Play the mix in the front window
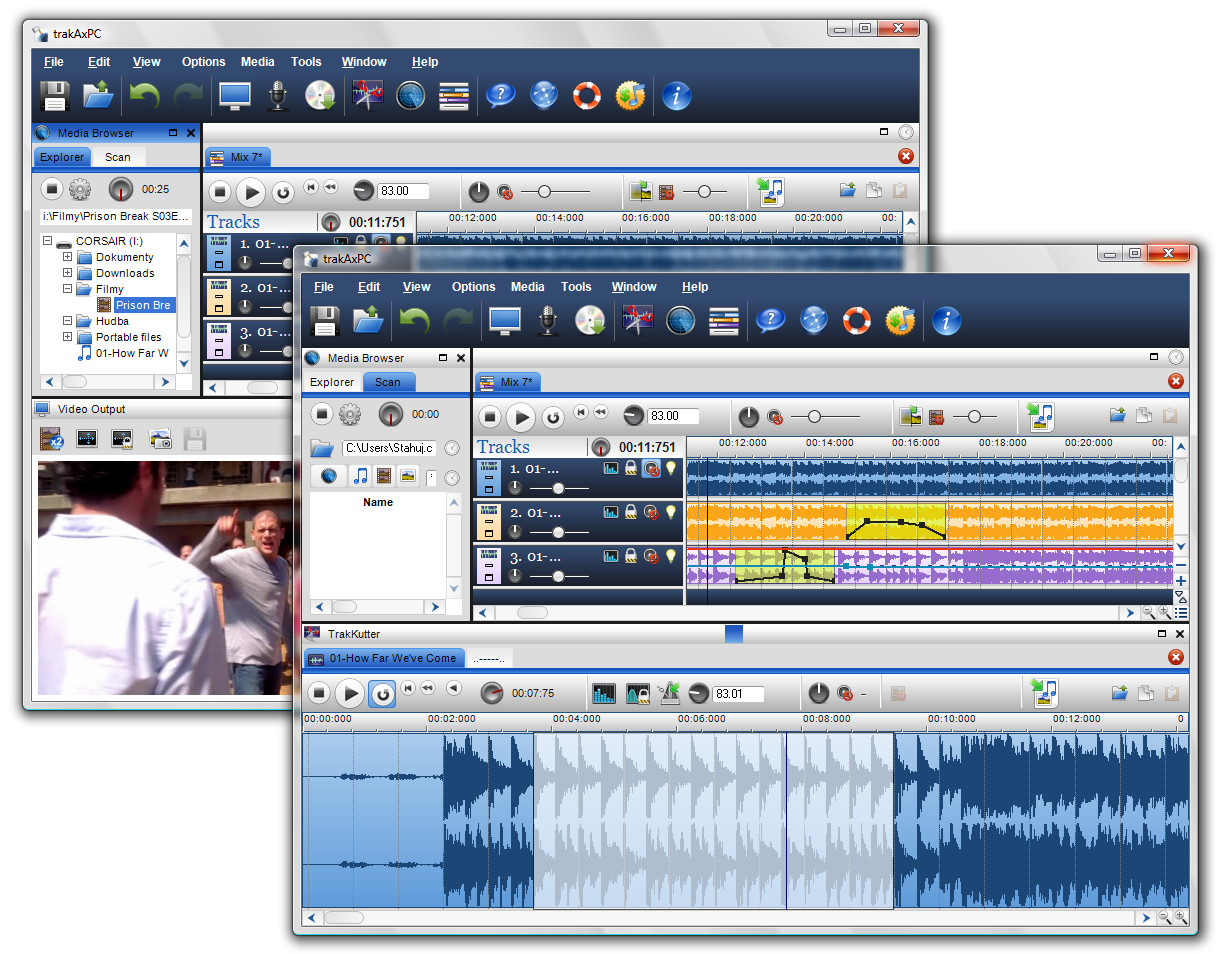Image resolution: width=1219 pixels, height=954 pixels. [520, 417]
